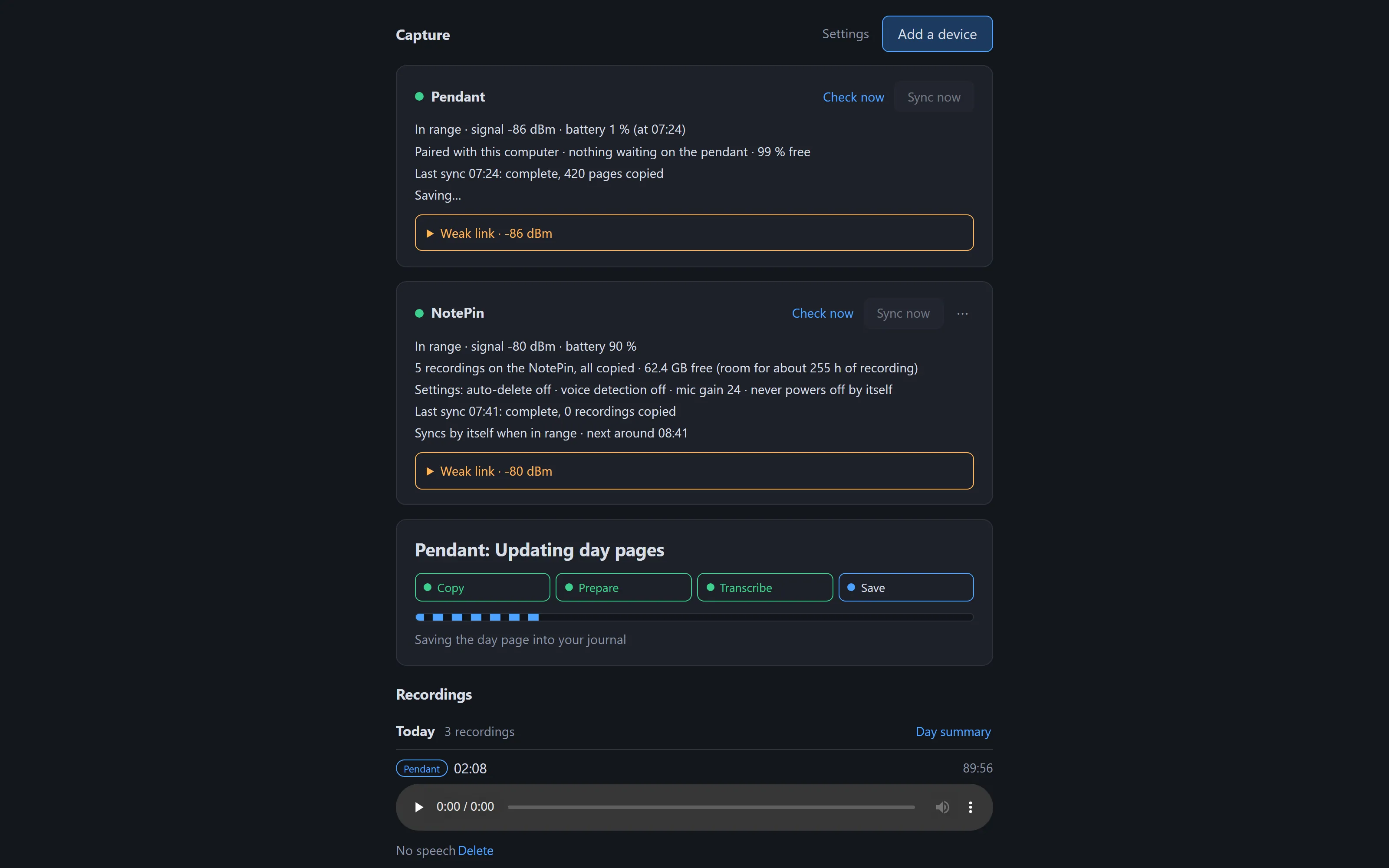This screenshot has height=868, width=1389.
Task: Click Check now for NotePin
Action: tap(822, 313)
